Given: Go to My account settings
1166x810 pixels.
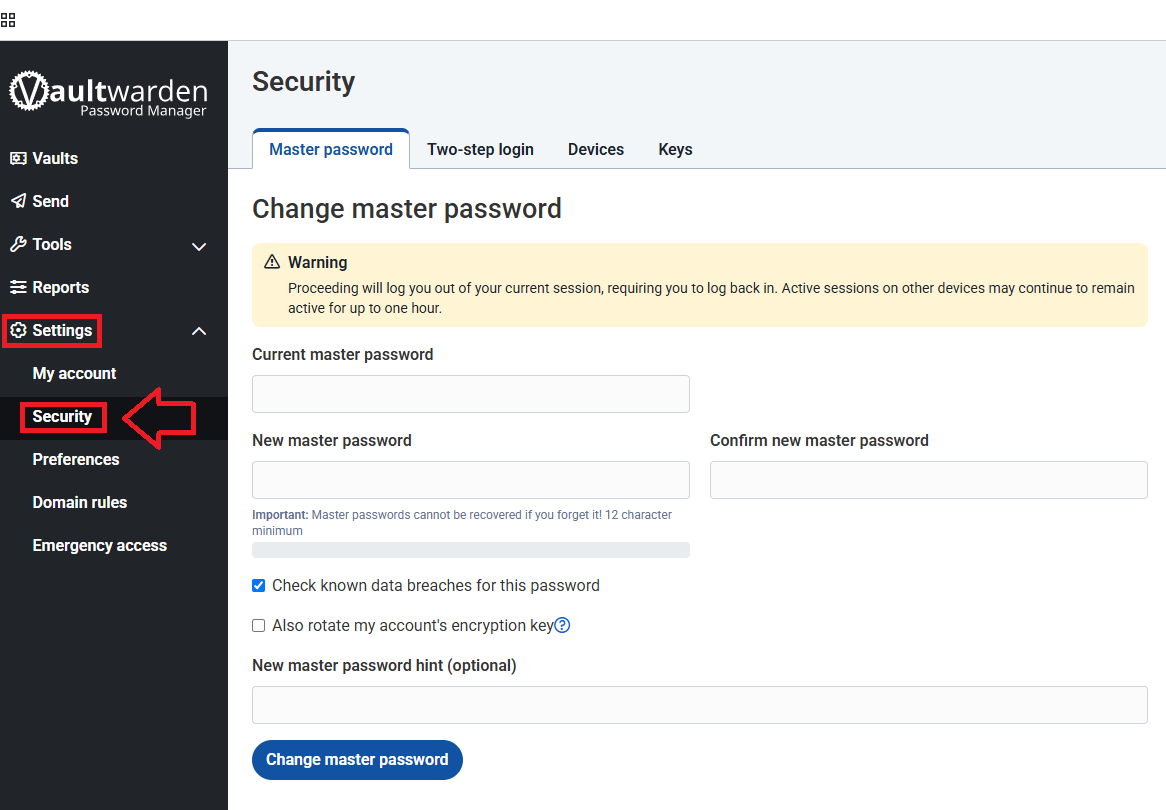Looking at the screenshot, I should 74,373.
